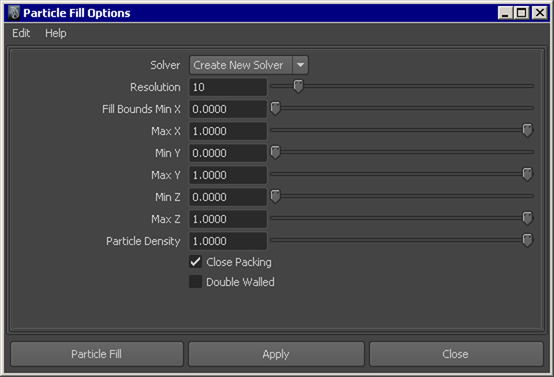Click the Solver dropdown arrow
Screen dimensions: 554x377
(x=300, y=65)
